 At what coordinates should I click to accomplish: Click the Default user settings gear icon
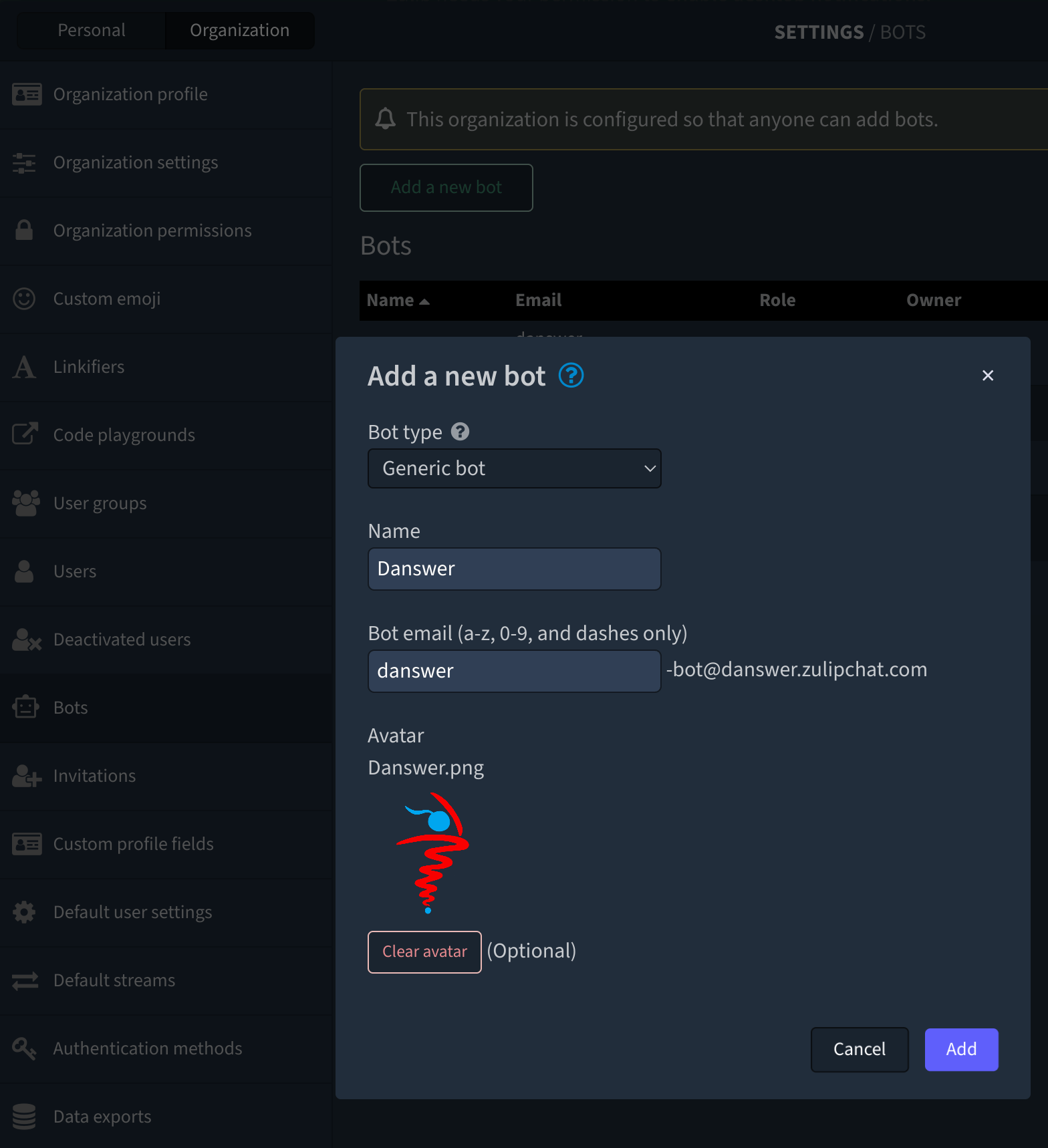pos(24,912)
